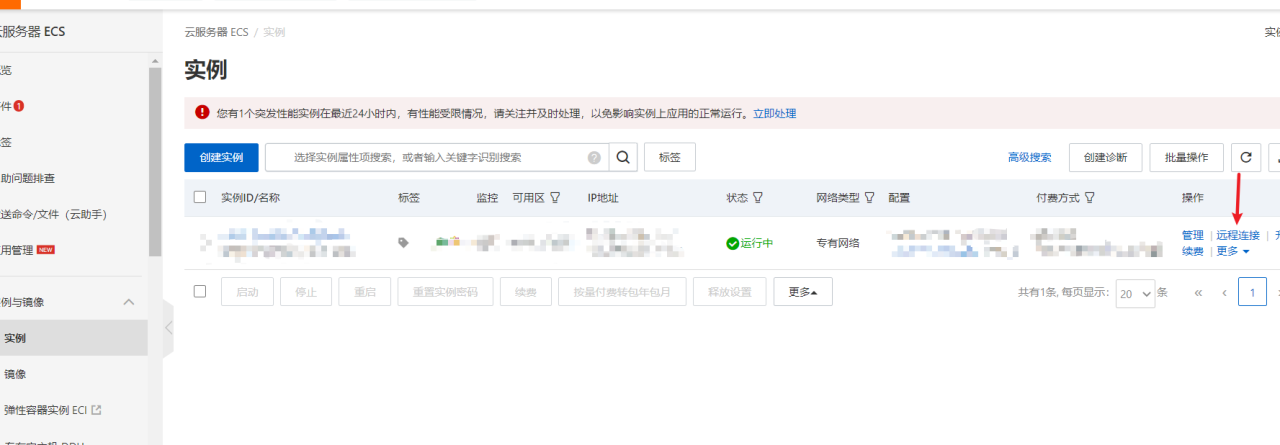Click the red warning icon in alert banner
The image size is (1280, 445).
click(202, 113)
